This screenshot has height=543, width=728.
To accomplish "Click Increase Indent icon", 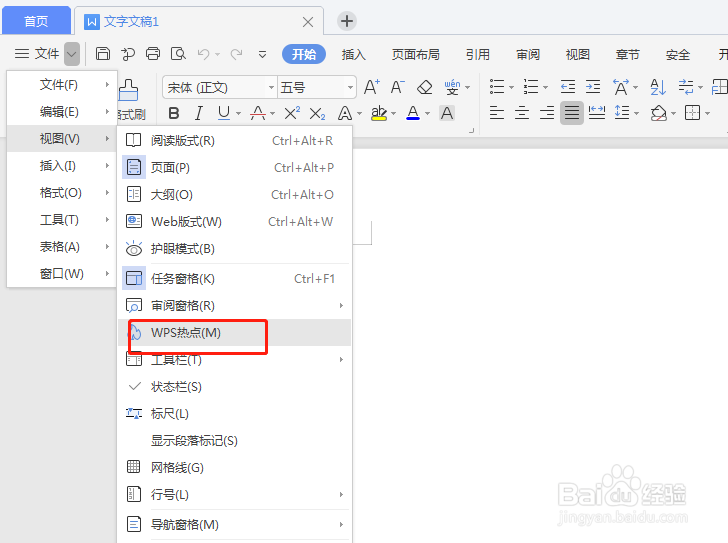I will (593, 87).
